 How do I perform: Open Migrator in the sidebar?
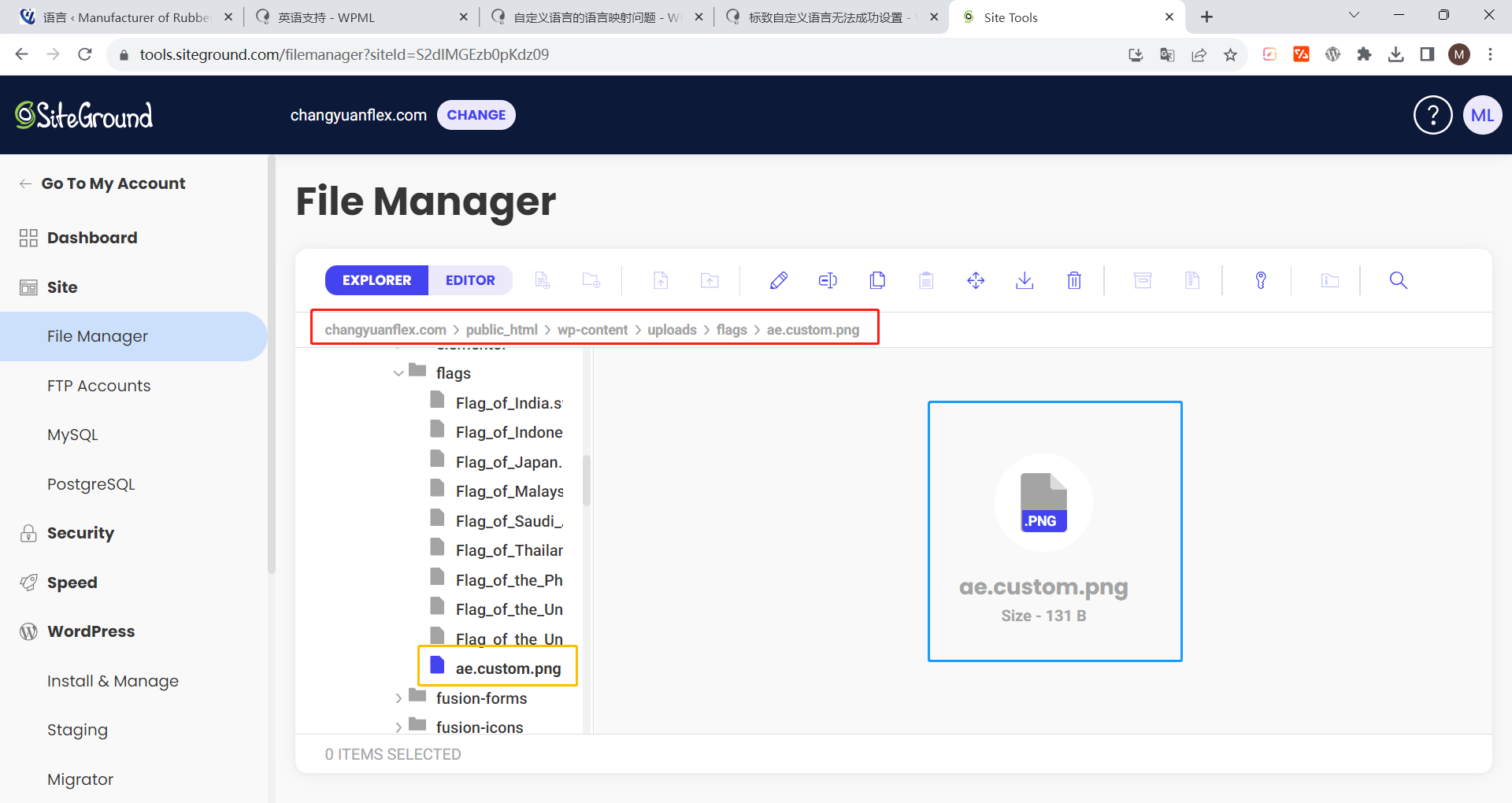tap(80, 779)
